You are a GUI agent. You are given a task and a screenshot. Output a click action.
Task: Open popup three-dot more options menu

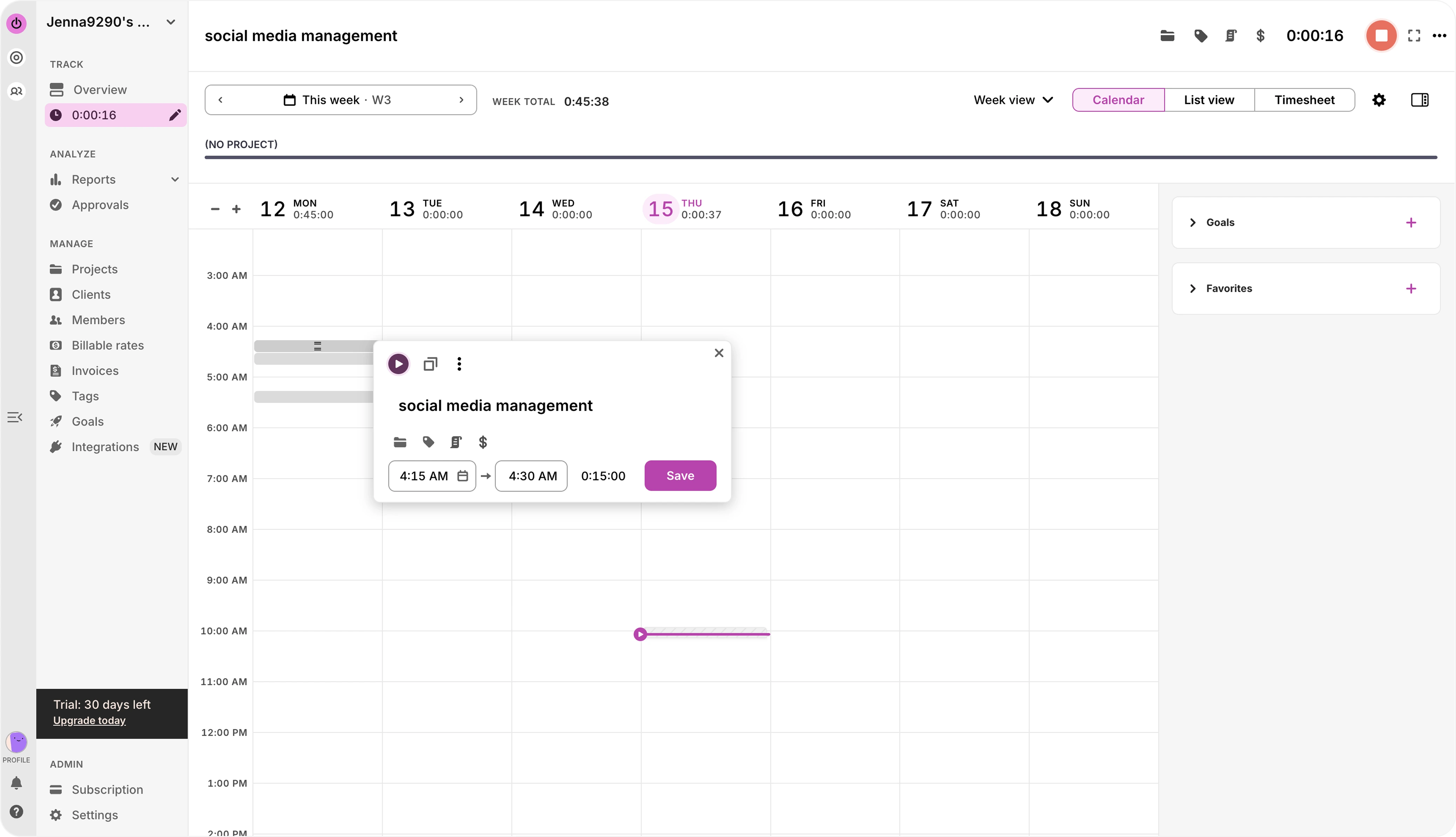458,364
